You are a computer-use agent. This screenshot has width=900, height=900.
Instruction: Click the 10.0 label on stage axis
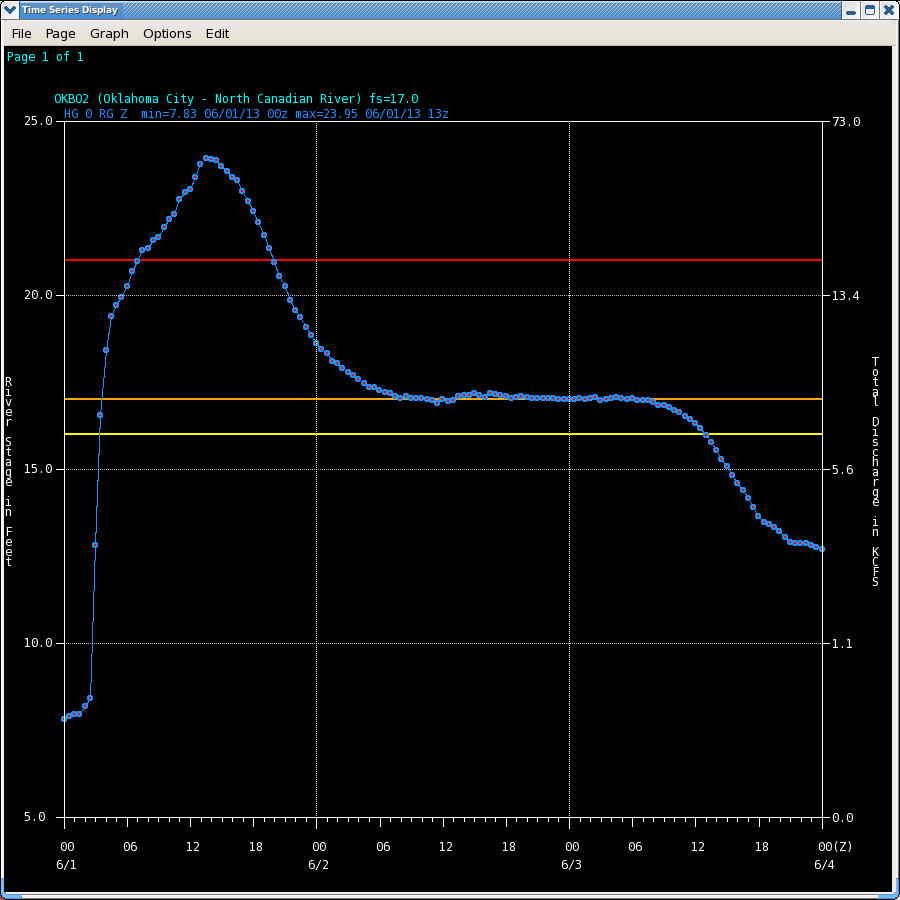coord(38,643)
